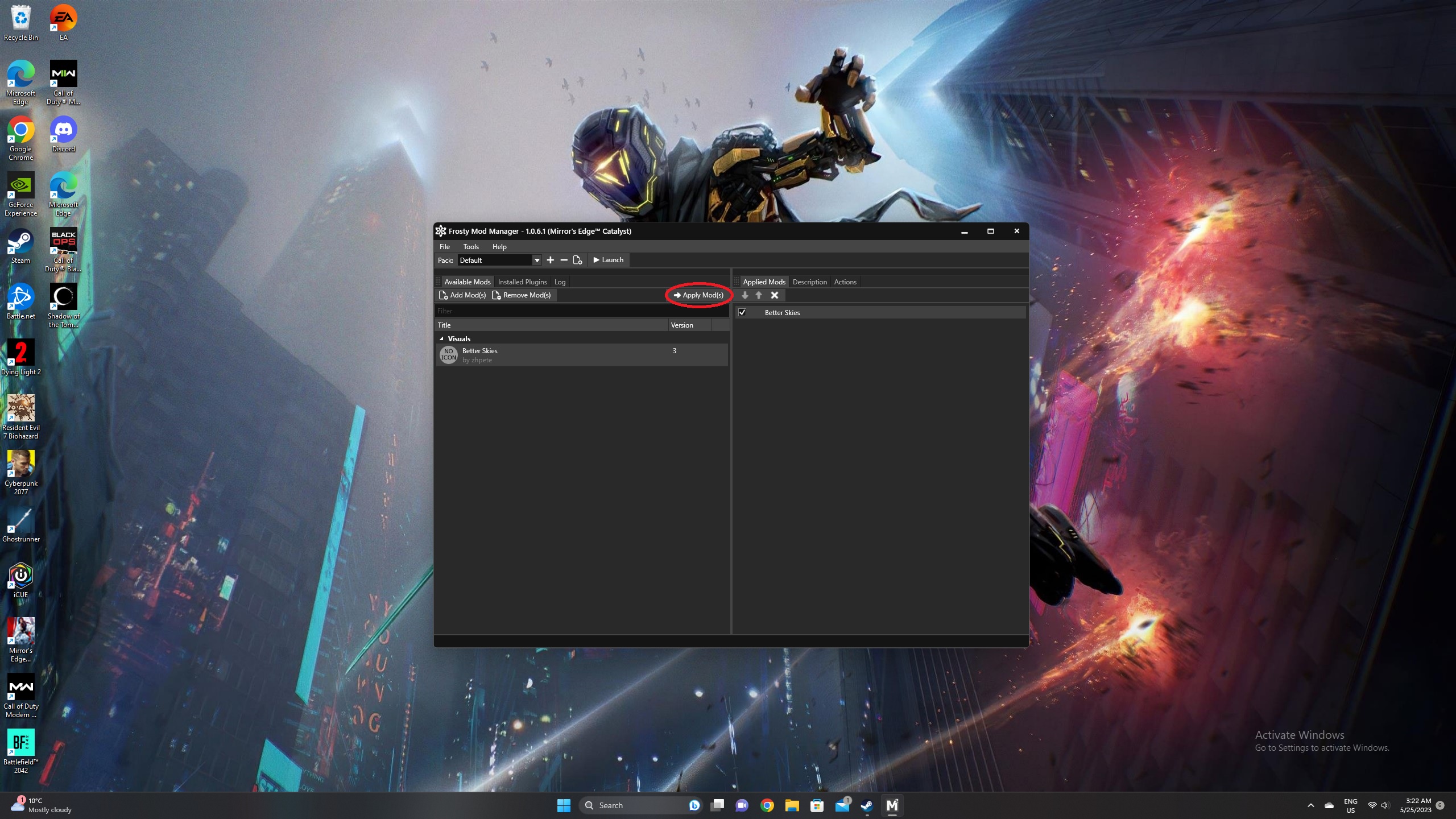The width and height of the screenshot is (1456, 819).
Task: Open the Pack Default dropdown
Action: click(536, 260)
